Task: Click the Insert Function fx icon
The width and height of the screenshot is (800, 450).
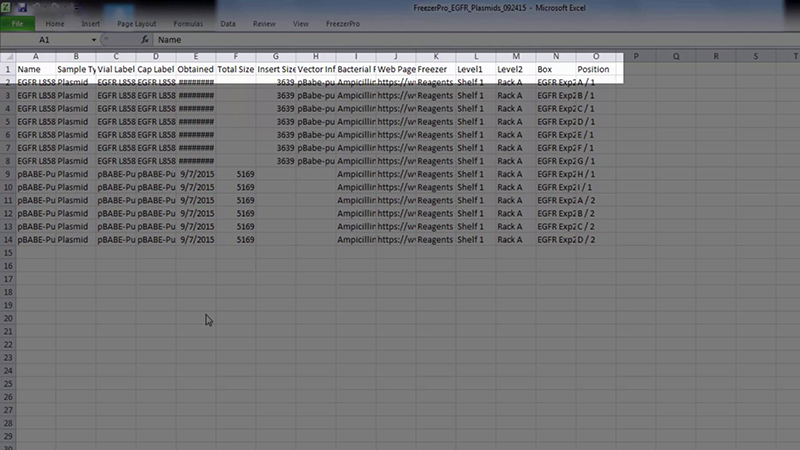Action: [x=145, y=40]
